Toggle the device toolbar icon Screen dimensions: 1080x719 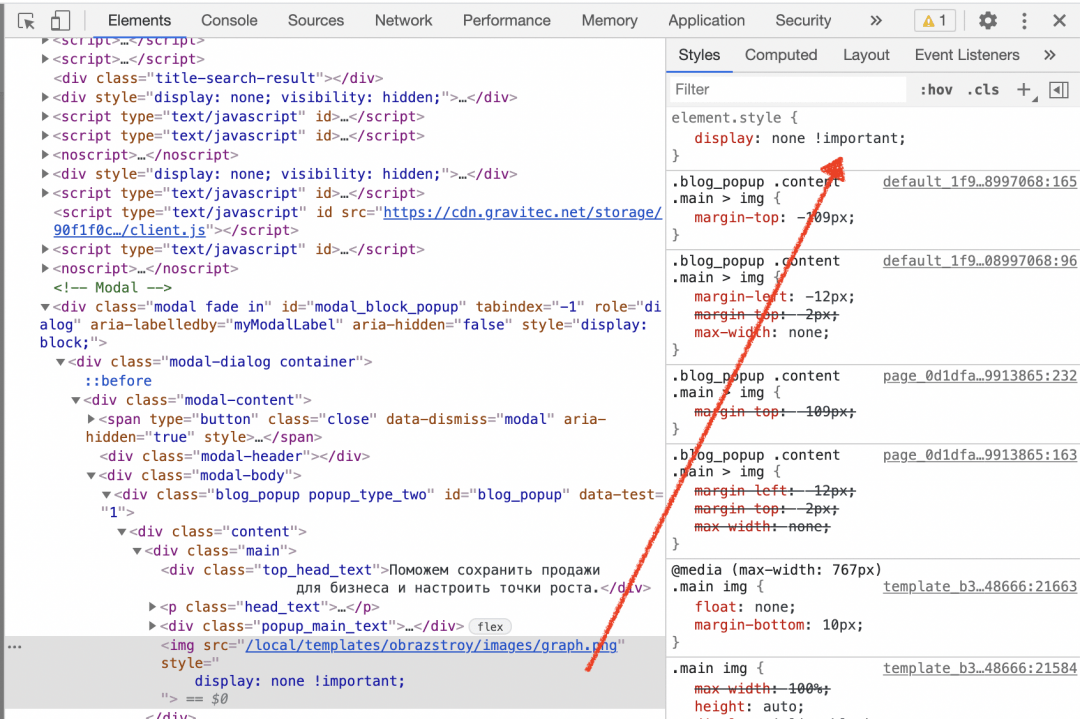tap(62, 20)
